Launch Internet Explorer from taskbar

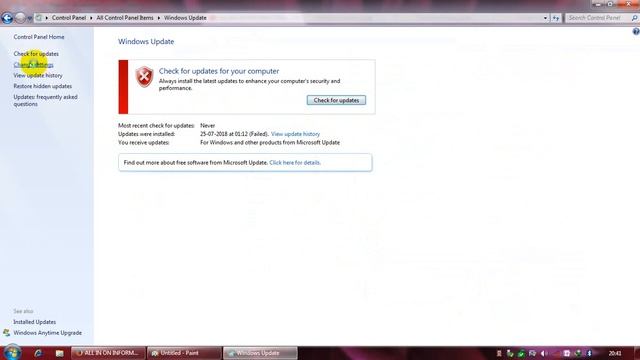tap(38, 353)
